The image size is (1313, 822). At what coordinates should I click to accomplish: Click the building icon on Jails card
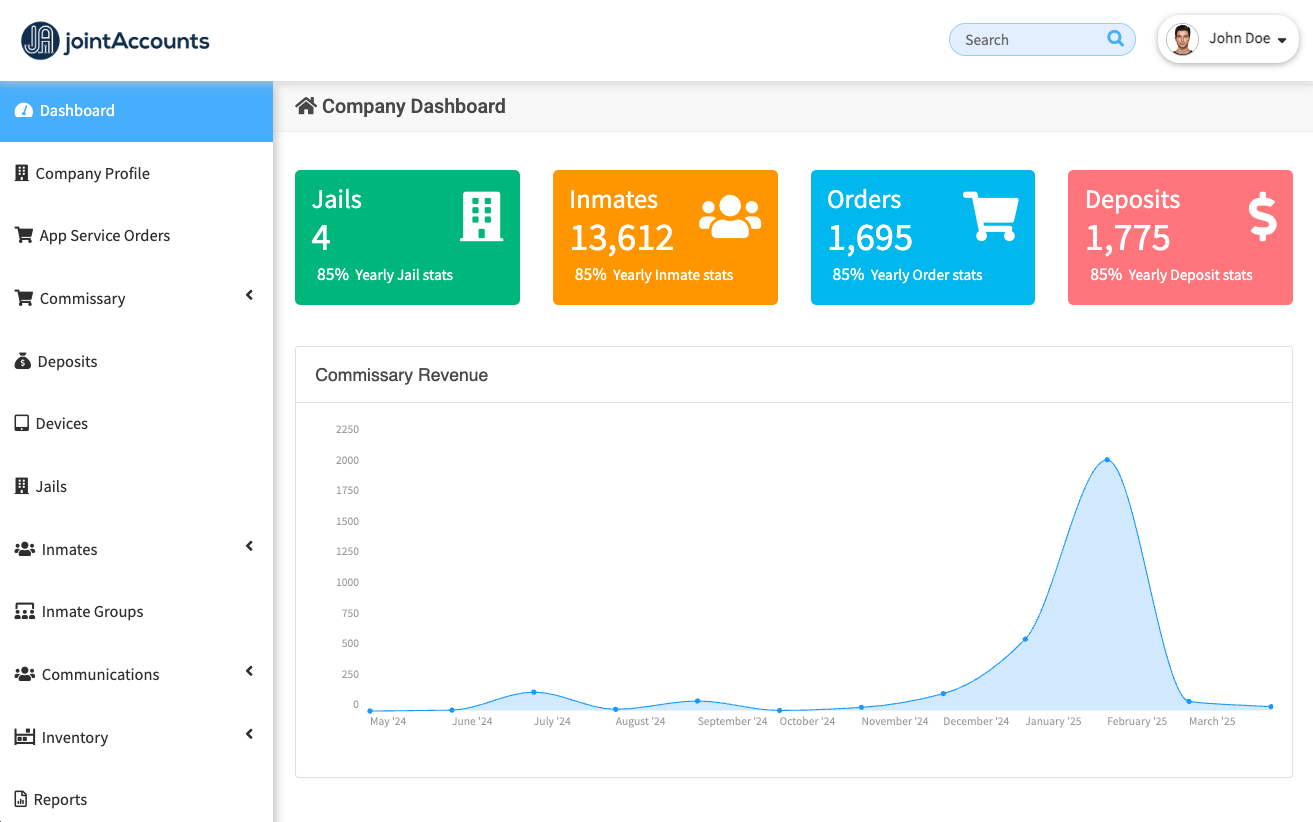[x=481, y=217]
